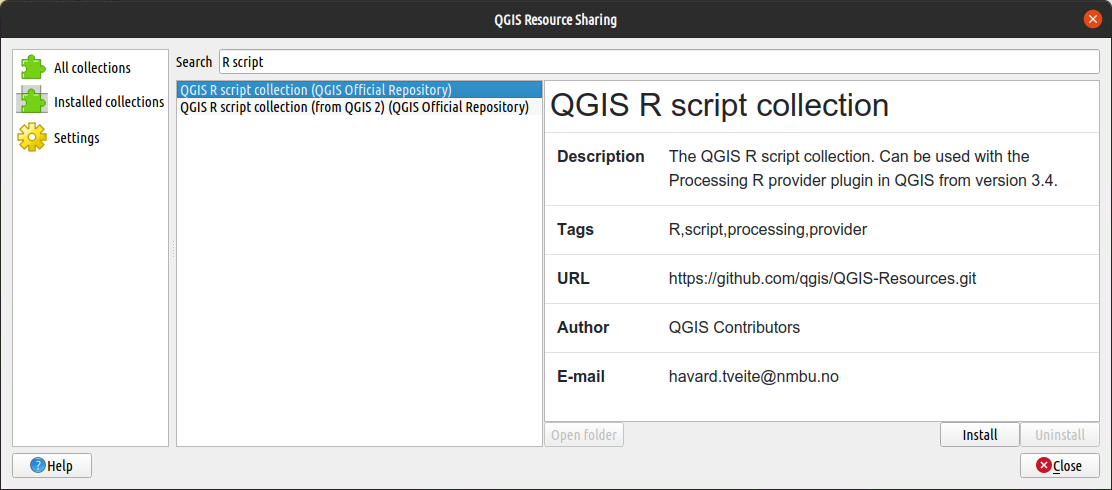Click the havard.tveite@nmbu.no e-mail address
This screenshot has height=490, width=1112.
coord(754,377)
